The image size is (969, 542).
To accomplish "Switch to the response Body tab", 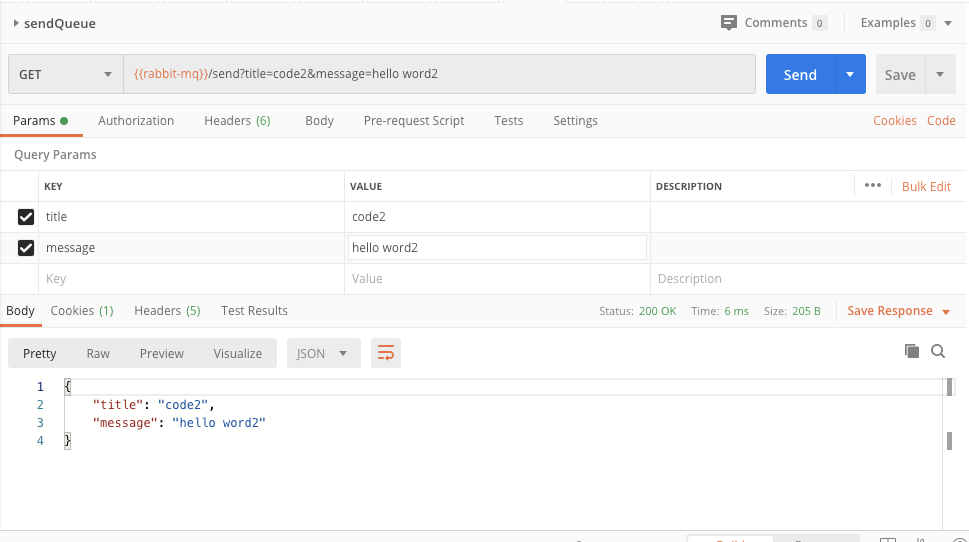I will pos(20,311).
